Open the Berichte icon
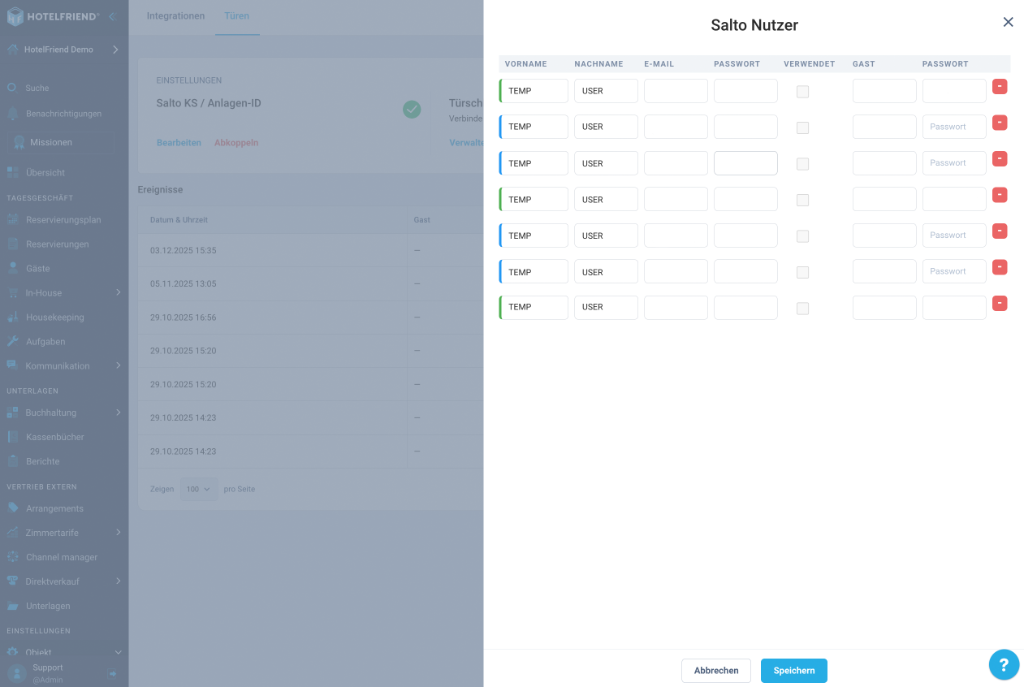Image resolution: width=1024 pixels, height=687 pixels. (12, 460)
